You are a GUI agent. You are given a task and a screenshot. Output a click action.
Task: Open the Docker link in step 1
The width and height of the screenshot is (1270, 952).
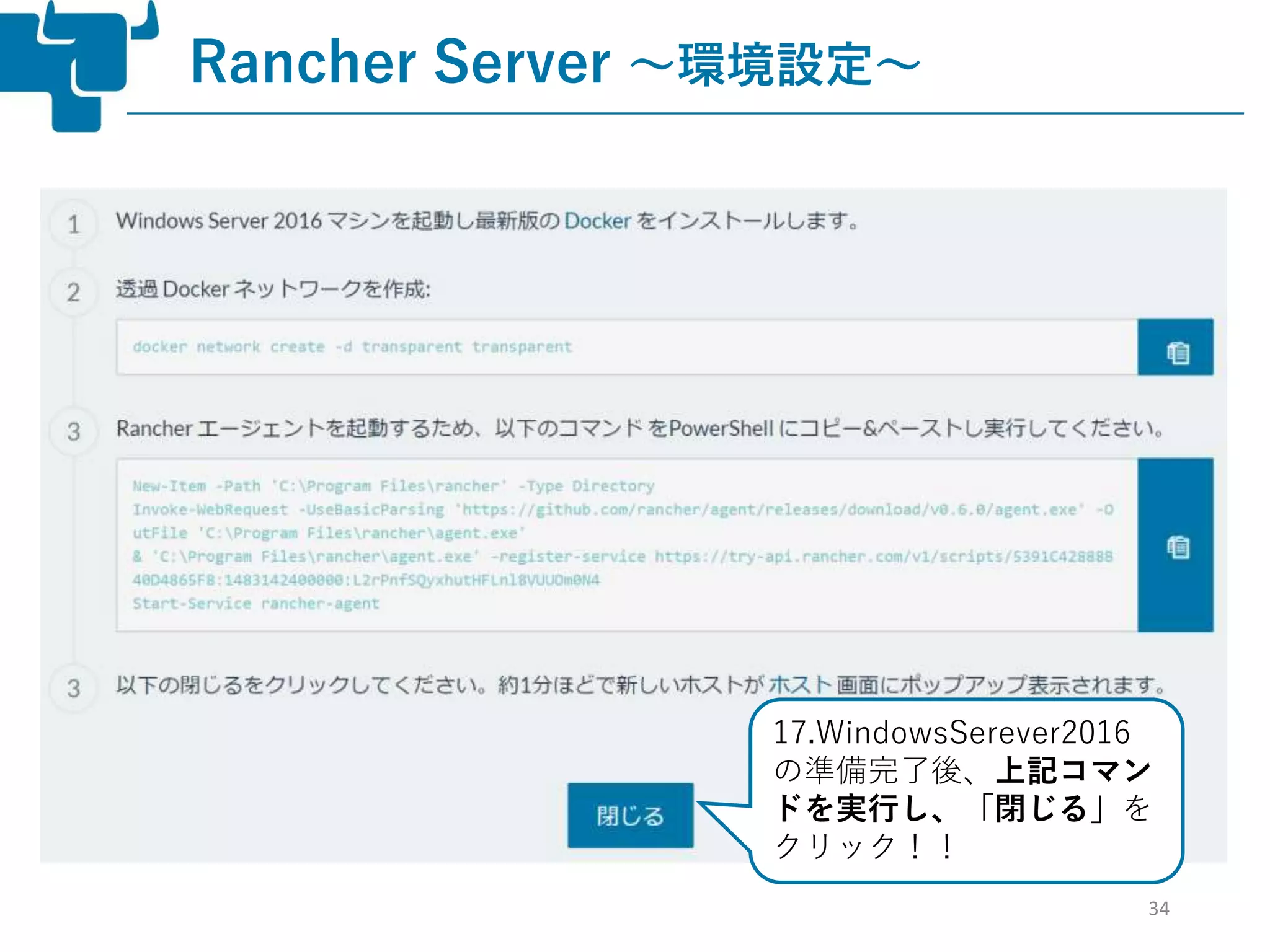point(597,221)
